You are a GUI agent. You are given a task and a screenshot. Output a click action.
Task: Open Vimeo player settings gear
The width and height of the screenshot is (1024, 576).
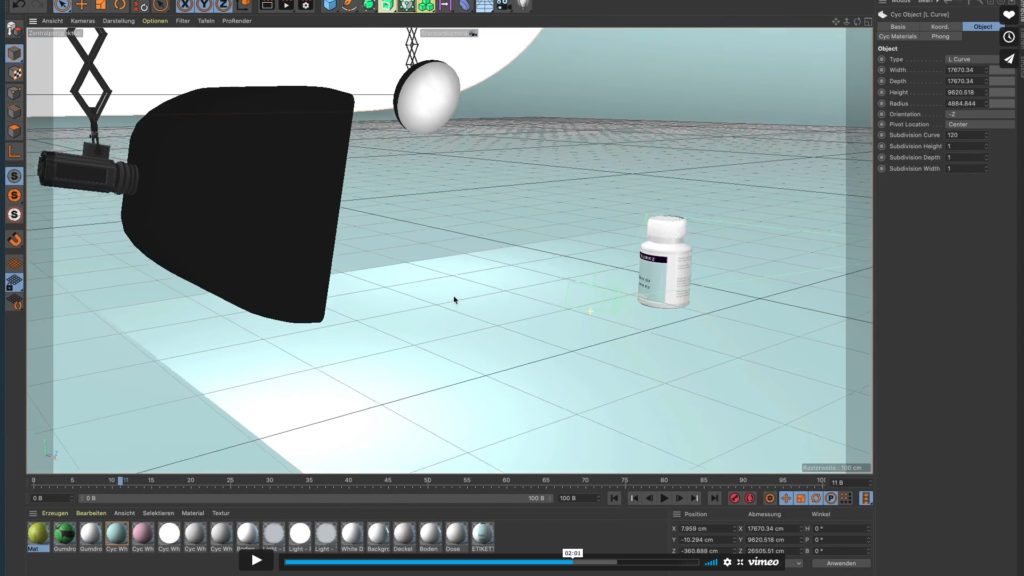point(727,562)
